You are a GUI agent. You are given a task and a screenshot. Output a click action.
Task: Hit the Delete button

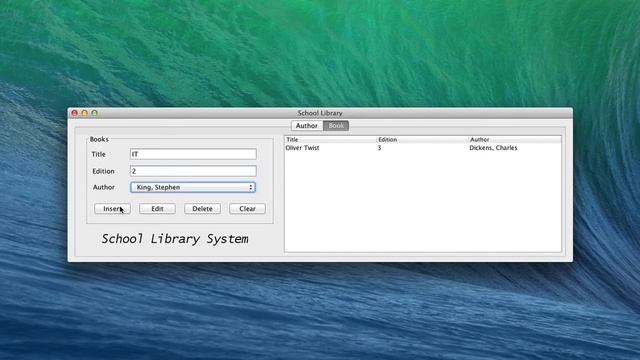[202, 209]
